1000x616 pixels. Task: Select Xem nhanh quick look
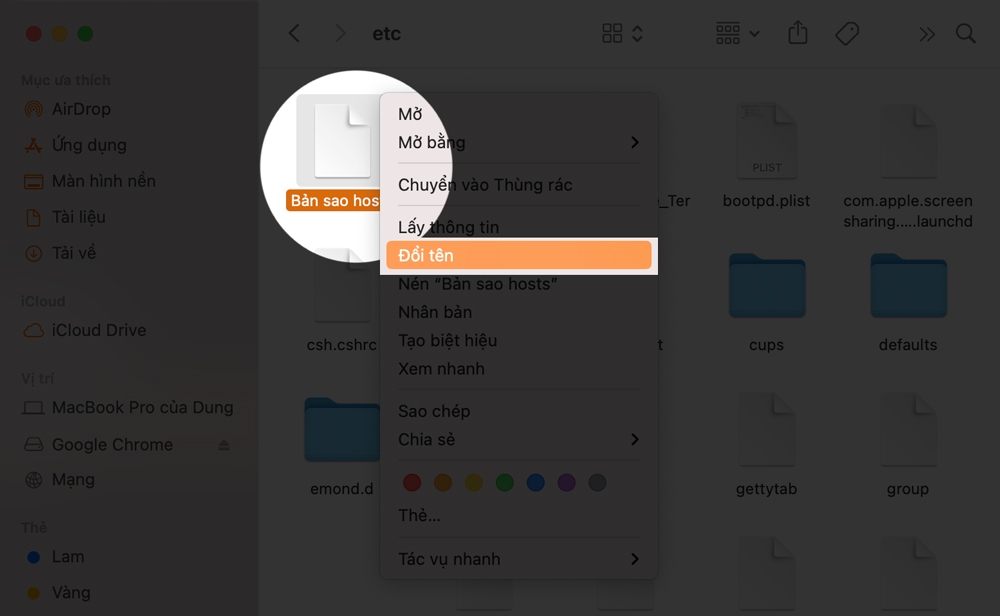(x=518, y=369)
